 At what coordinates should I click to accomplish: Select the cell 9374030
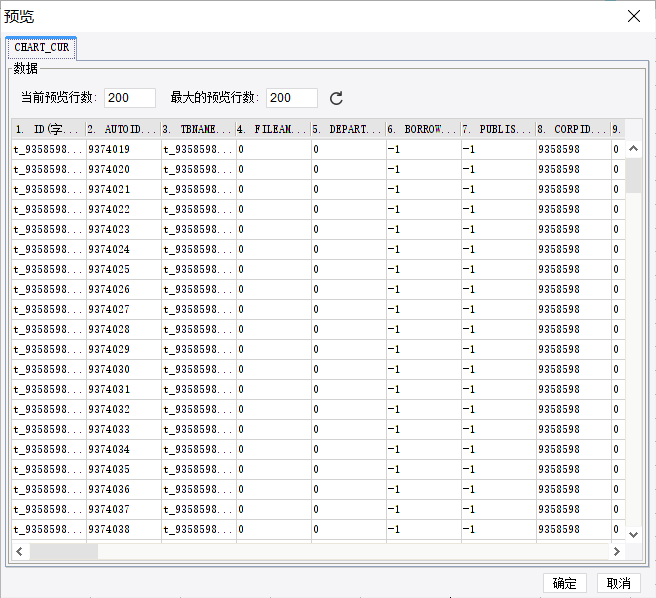(x=124, y=370)
